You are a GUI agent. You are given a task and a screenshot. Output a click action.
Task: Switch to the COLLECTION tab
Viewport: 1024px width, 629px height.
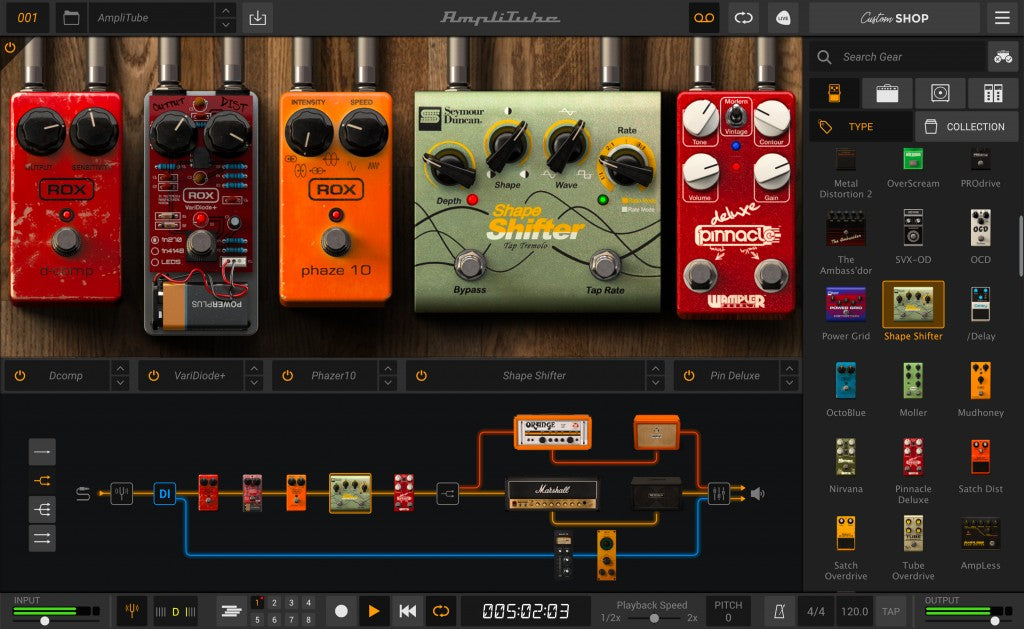coord(964,126)
